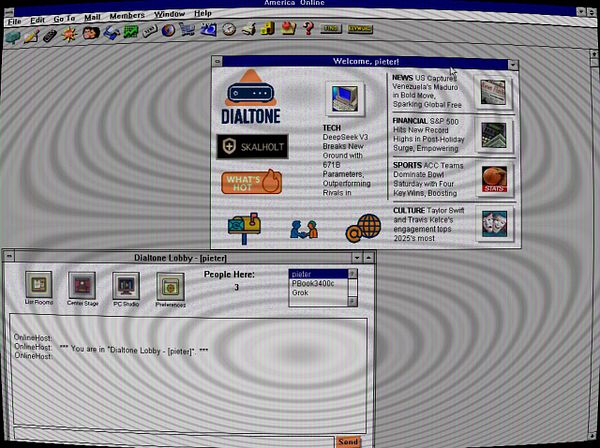Open the SPORTS ACC Teams headline

pos(428,179)
